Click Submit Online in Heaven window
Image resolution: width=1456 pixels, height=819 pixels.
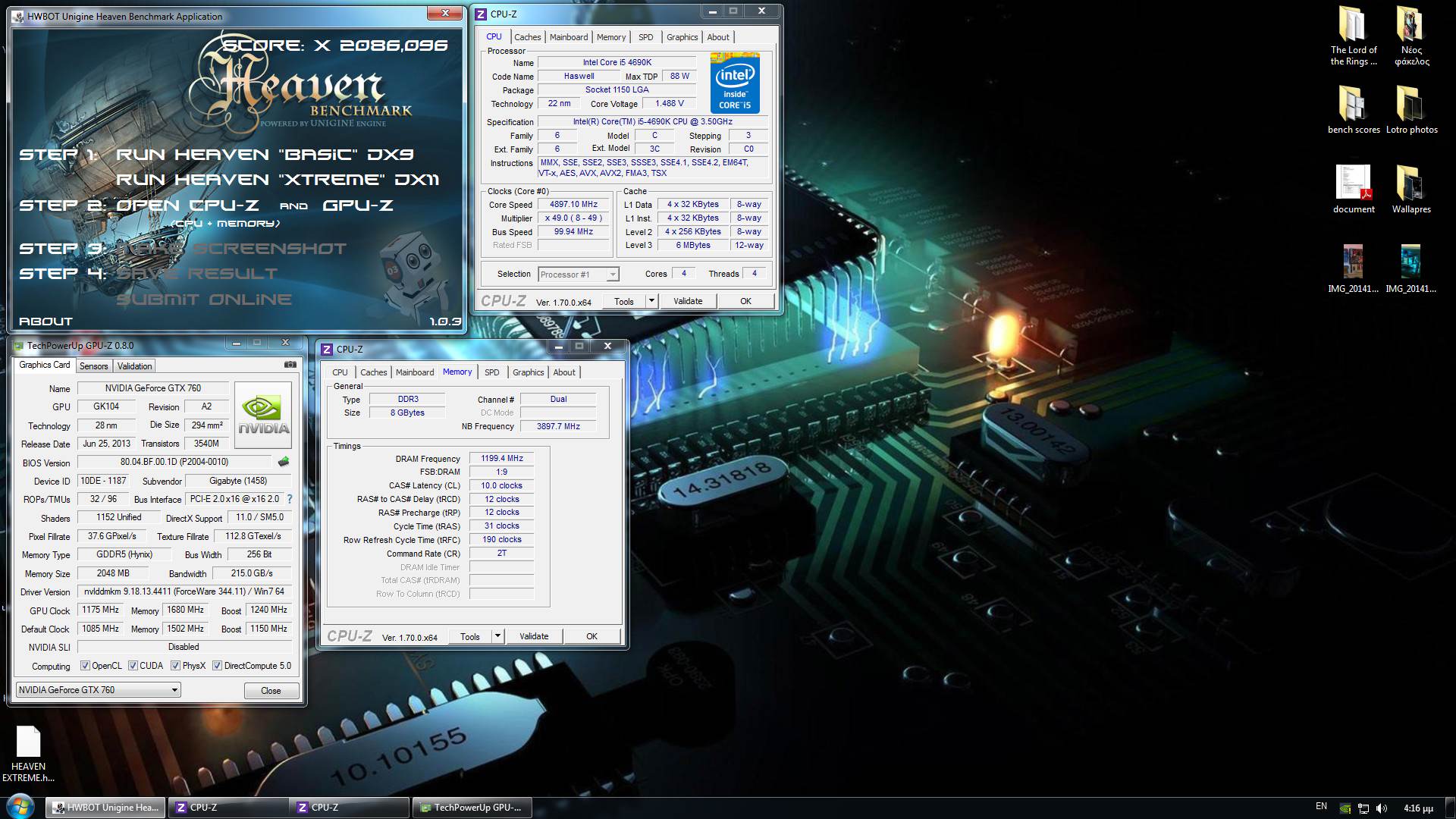pyautogui.click(x=203, y=300)
